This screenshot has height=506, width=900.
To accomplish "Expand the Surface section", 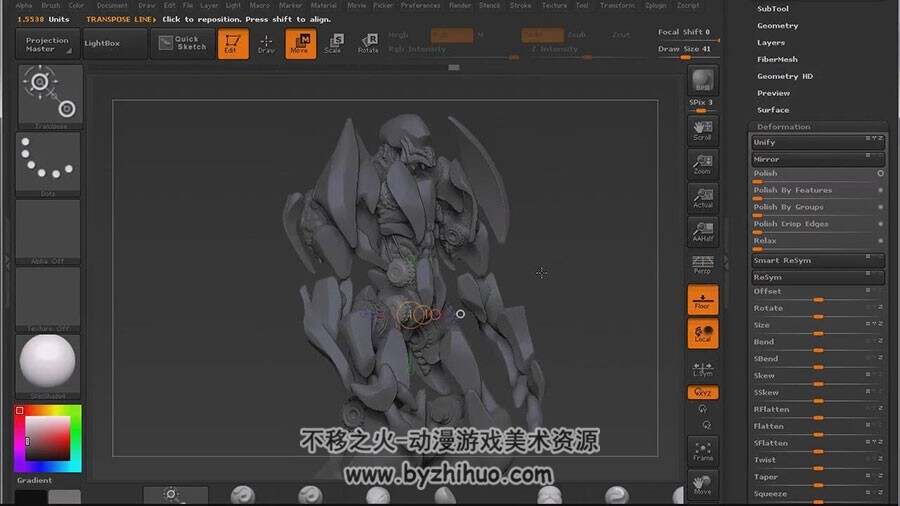I will (x=773, y=110).
